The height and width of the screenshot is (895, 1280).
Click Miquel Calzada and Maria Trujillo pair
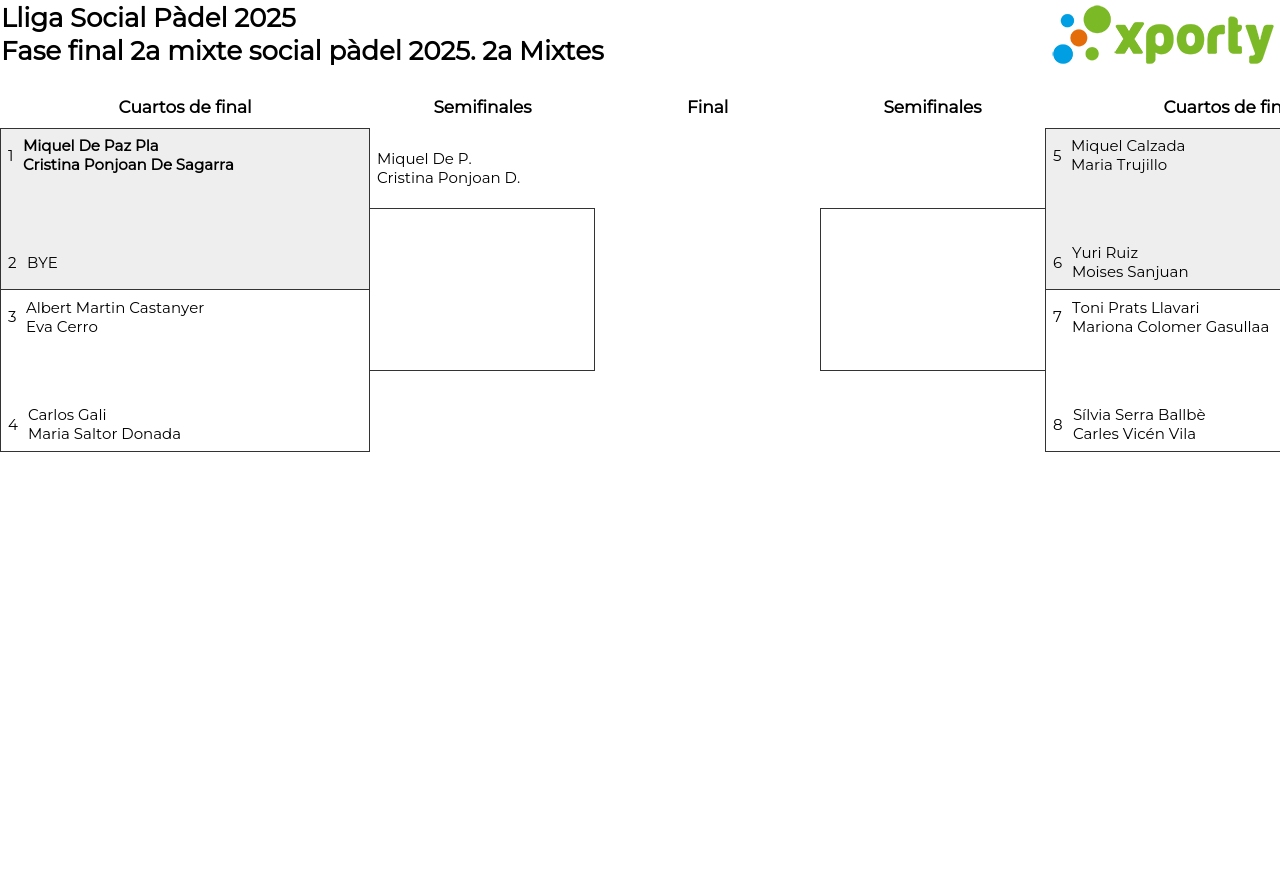tap(1127, 155)
